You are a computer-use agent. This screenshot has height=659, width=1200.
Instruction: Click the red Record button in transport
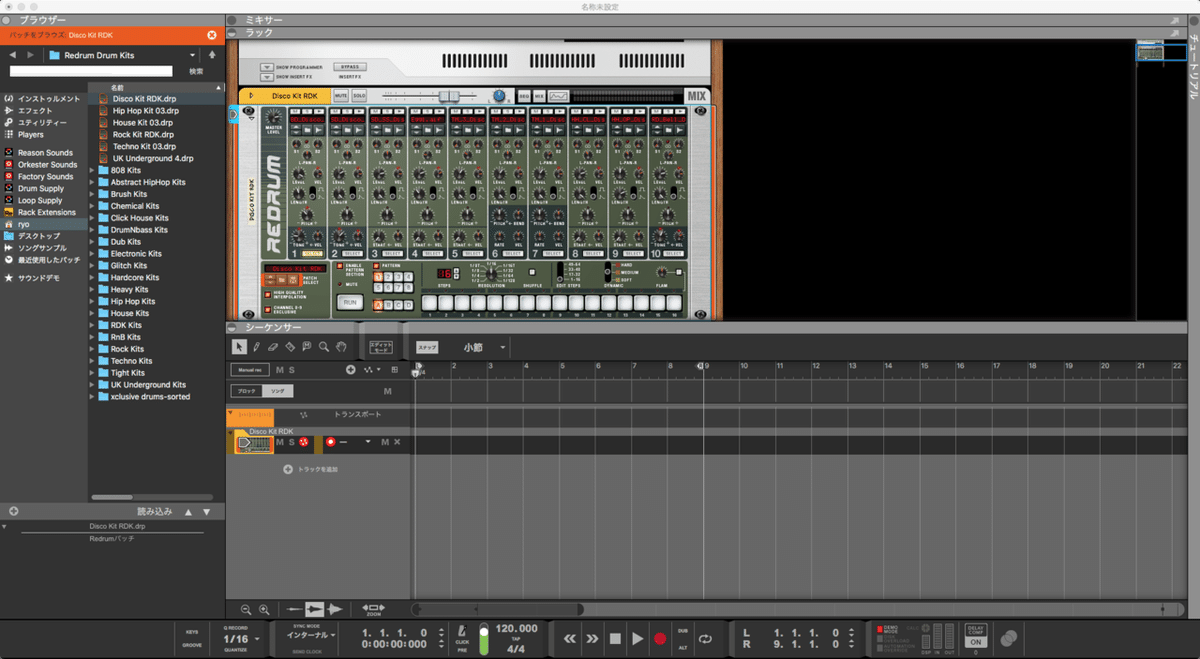(660, 638)
